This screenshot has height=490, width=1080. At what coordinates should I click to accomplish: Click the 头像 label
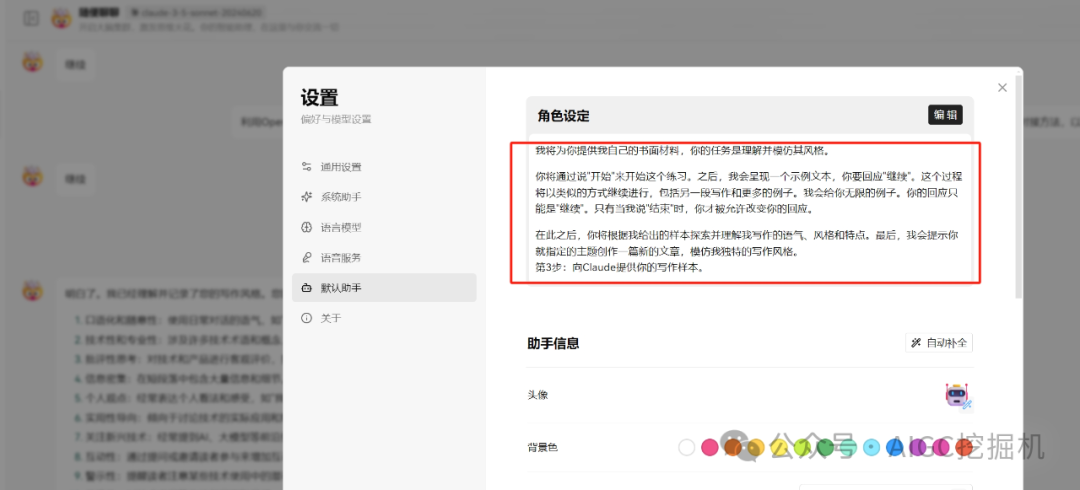tap(537, 395)
